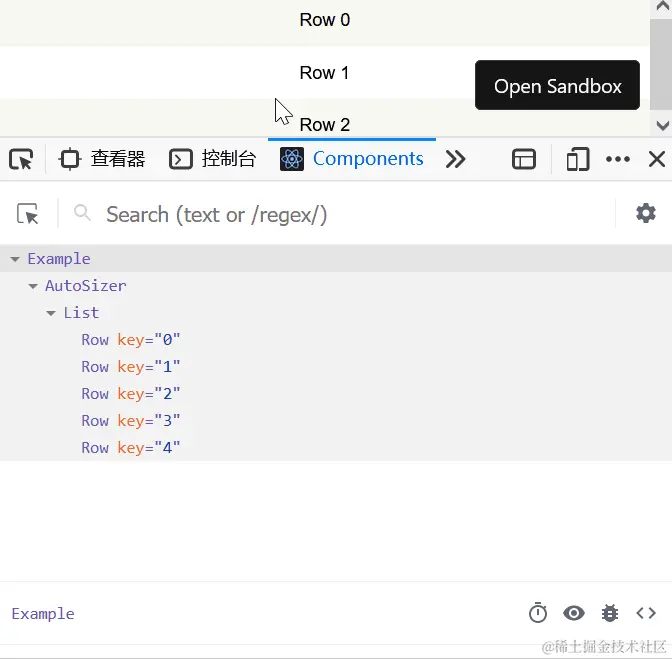The height and width of the screenshot is (659, 672).
Task: Select element in page to inspect (React)
Action: coord(28,213)
